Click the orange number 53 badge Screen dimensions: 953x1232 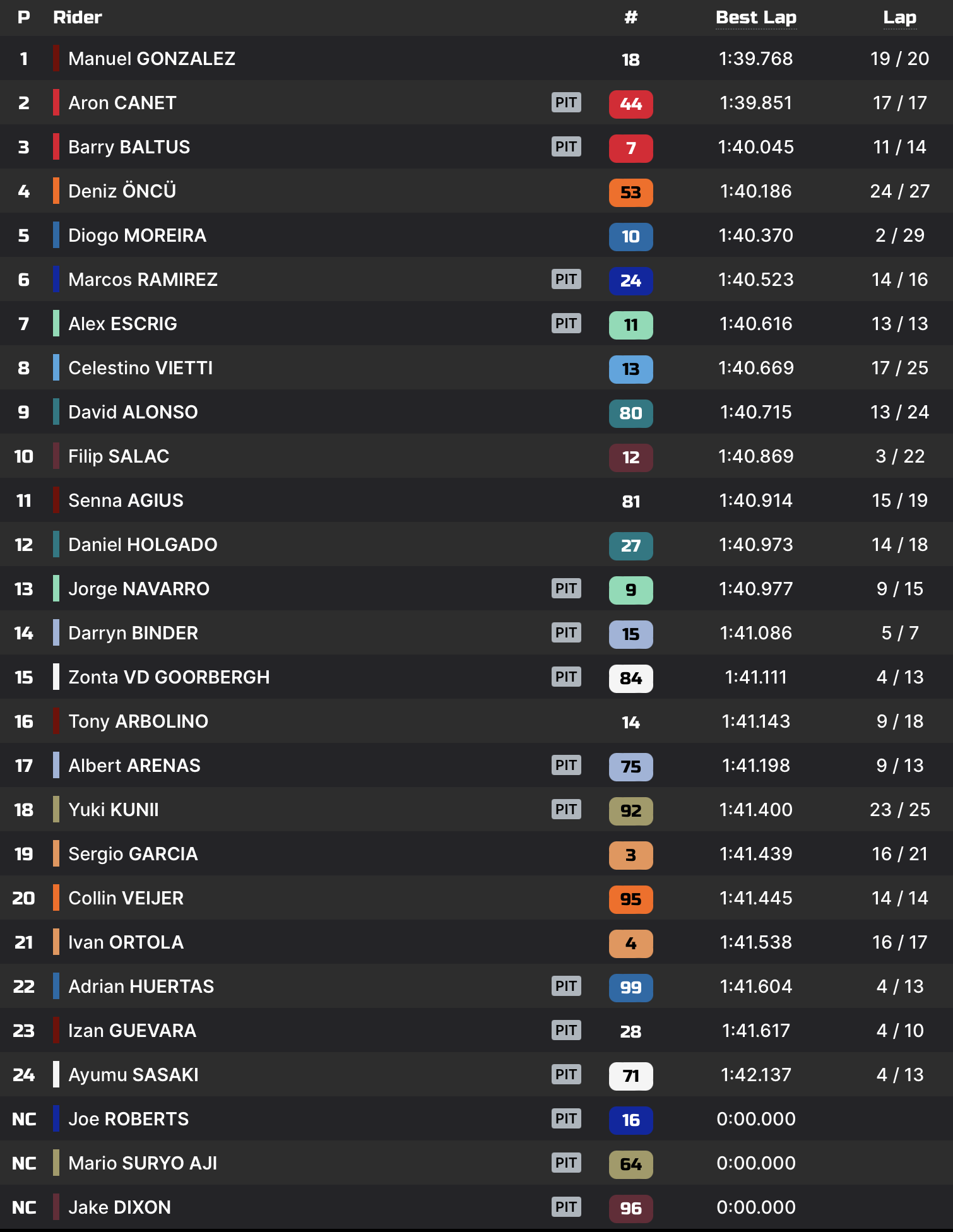[x=630, y=192]
